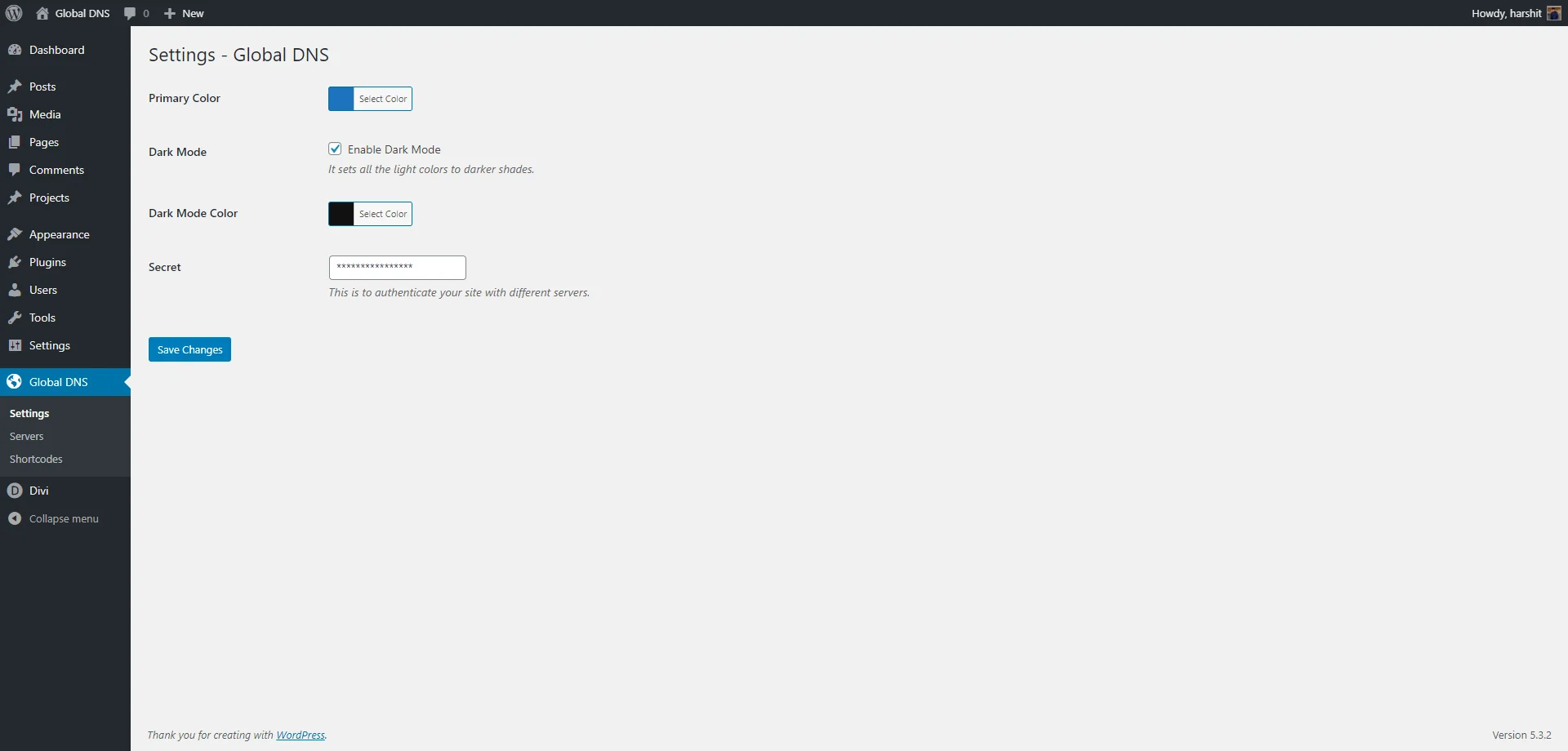Click the Save Changes button
Image resolution: width=1568 pixels, height=751 pixels.
189,349
